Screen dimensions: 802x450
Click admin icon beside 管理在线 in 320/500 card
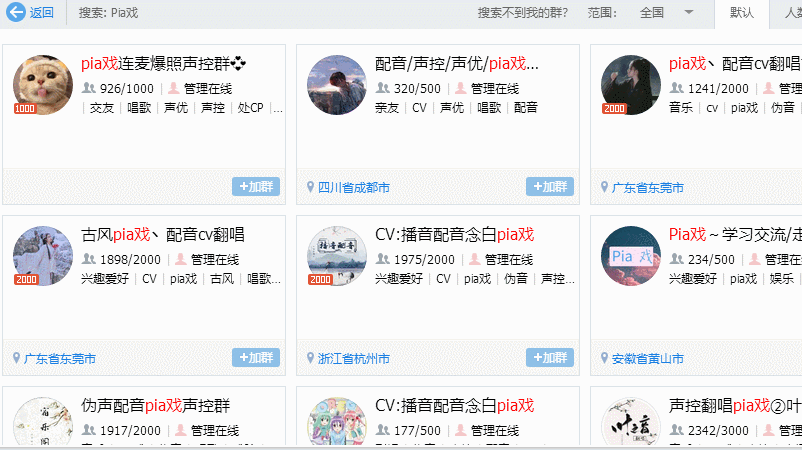pos(460,88)
